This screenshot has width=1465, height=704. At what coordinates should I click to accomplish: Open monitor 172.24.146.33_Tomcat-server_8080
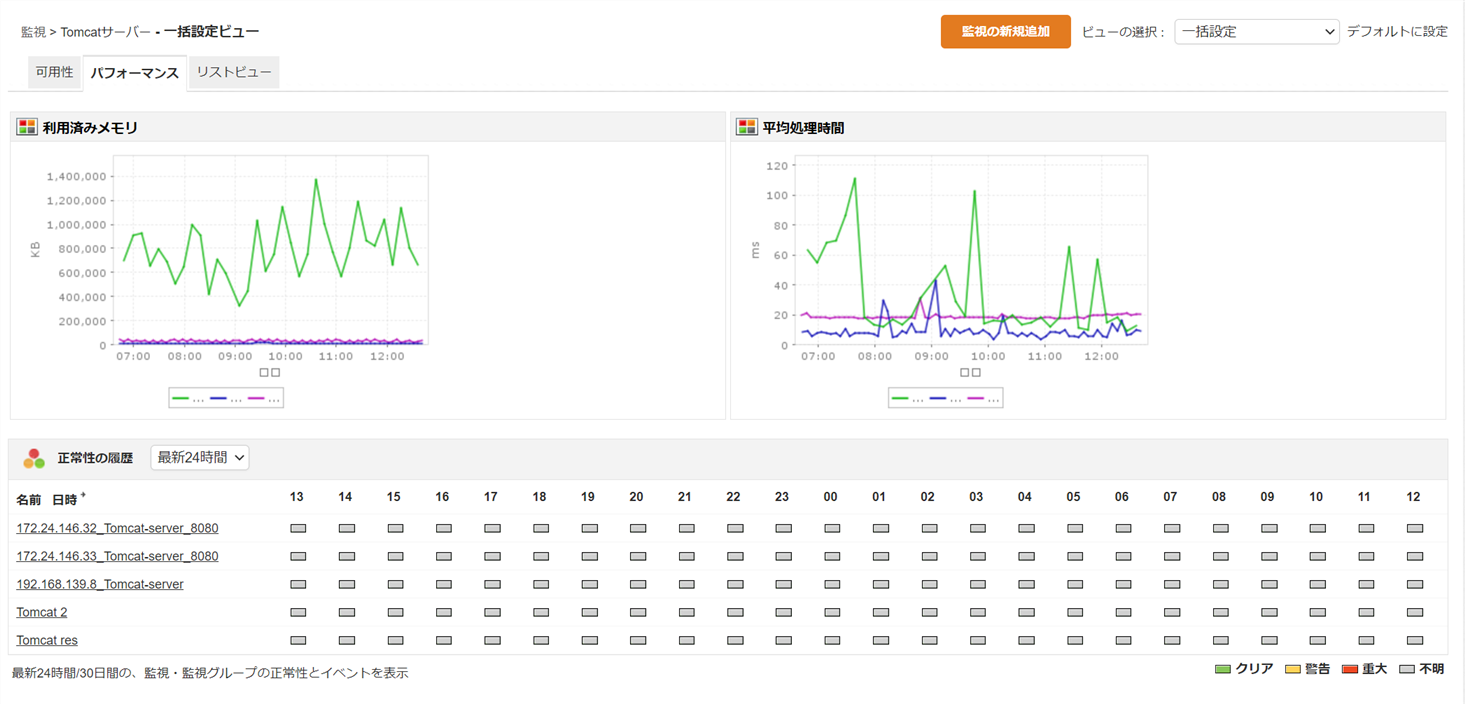[117, 556]
